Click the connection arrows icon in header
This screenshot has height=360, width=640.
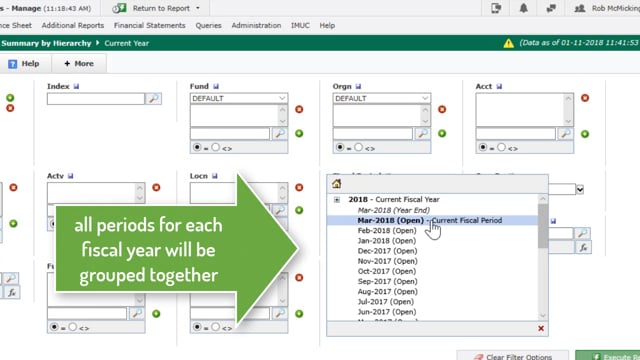tap(551, 8)
